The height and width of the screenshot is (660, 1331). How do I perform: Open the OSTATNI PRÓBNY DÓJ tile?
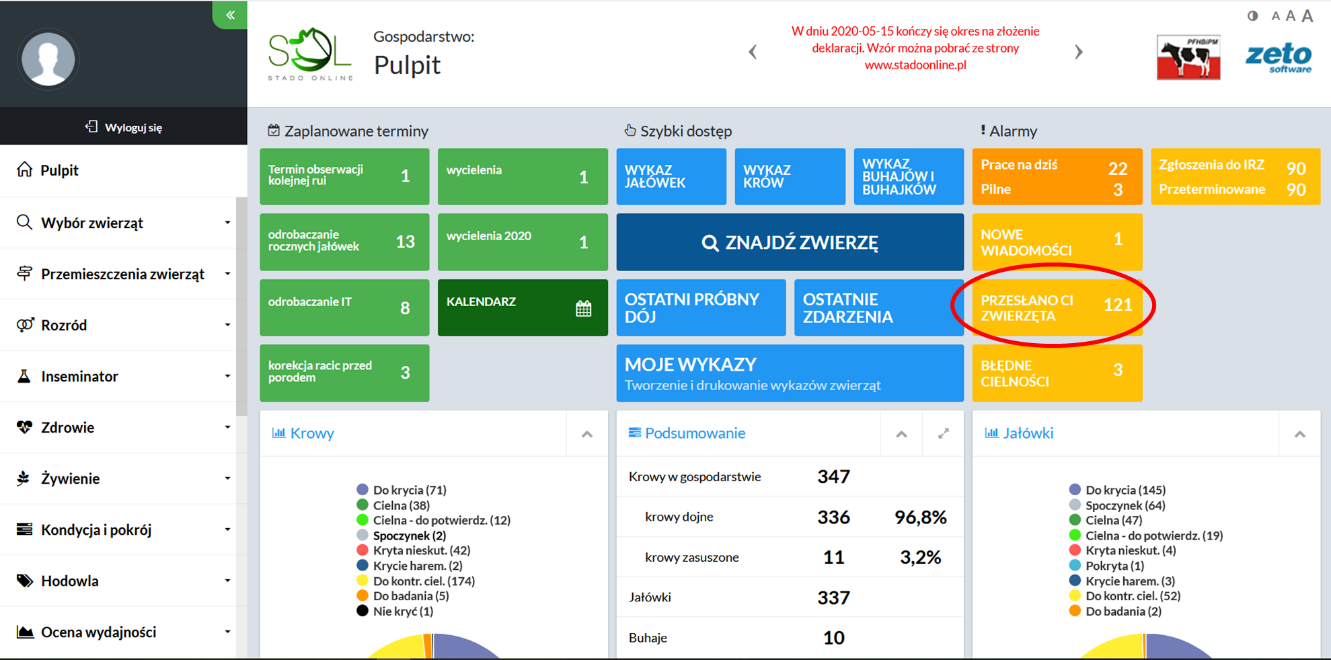701,308
